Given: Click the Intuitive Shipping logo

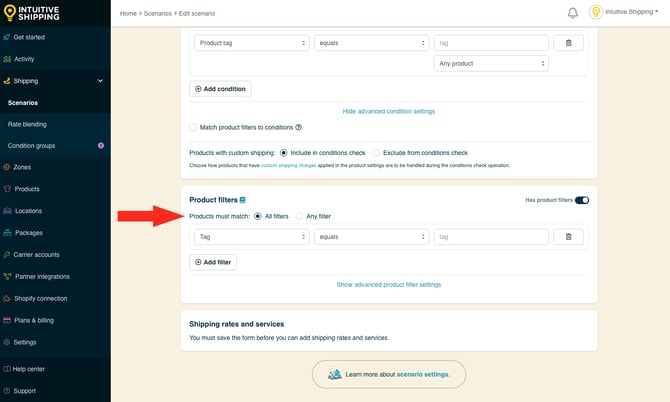Looking at the screenshot, I should 37,13.
